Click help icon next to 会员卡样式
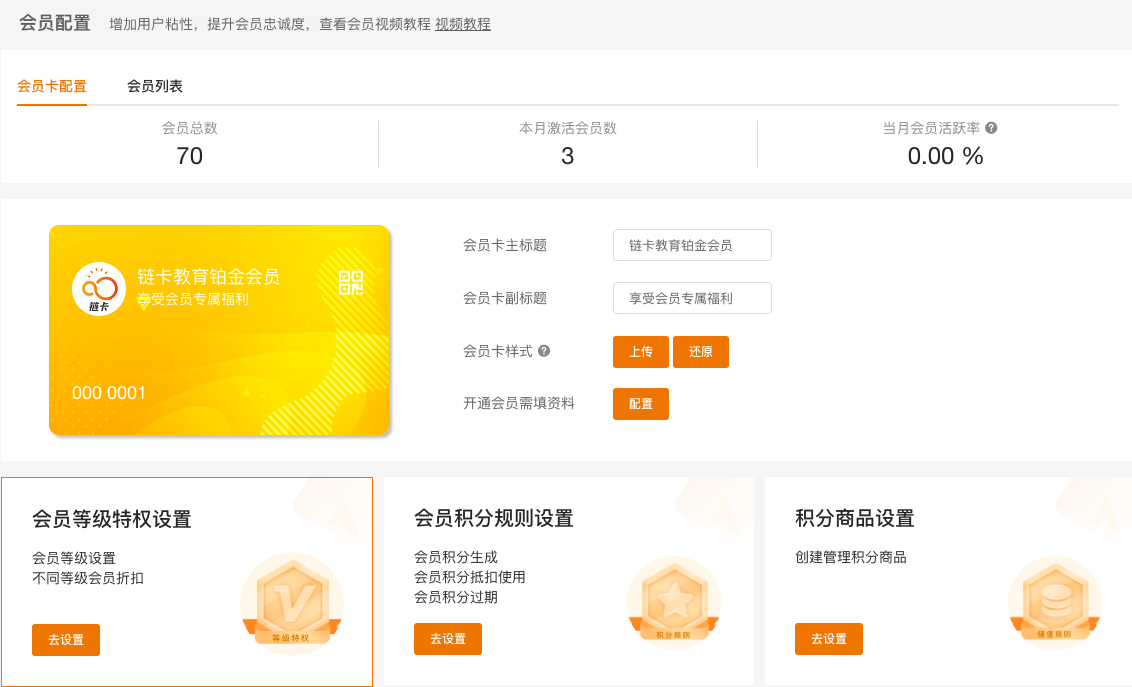Image resolution: width=1132 pixels, height=687 pixels. click(544, 351)
